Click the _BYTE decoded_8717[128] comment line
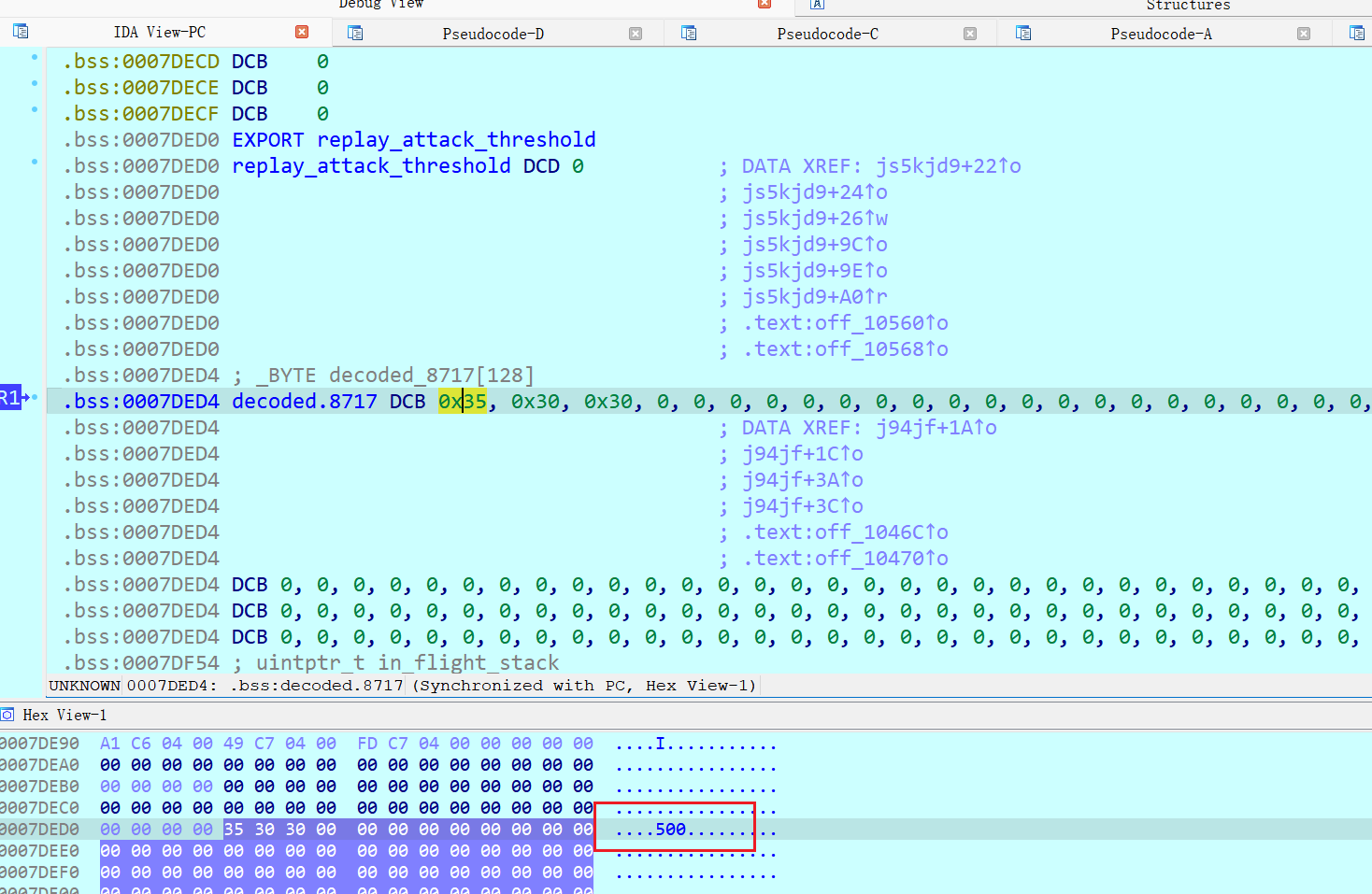Screen dimensions: 1372x894 tap(383, 376)
